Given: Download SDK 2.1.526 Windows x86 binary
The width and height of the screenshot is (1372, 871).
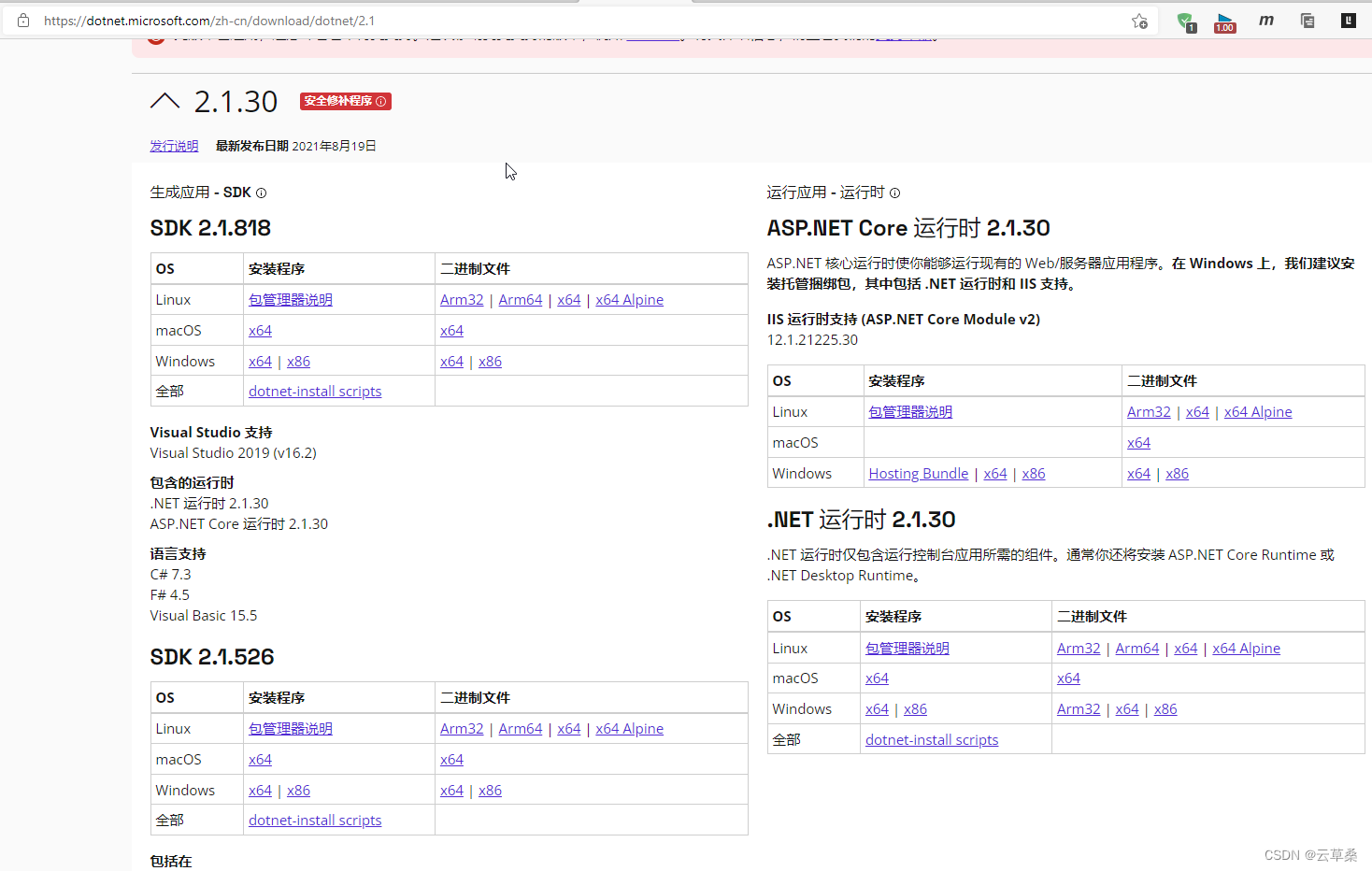Looking at the screenshot, I should (490, 791).
